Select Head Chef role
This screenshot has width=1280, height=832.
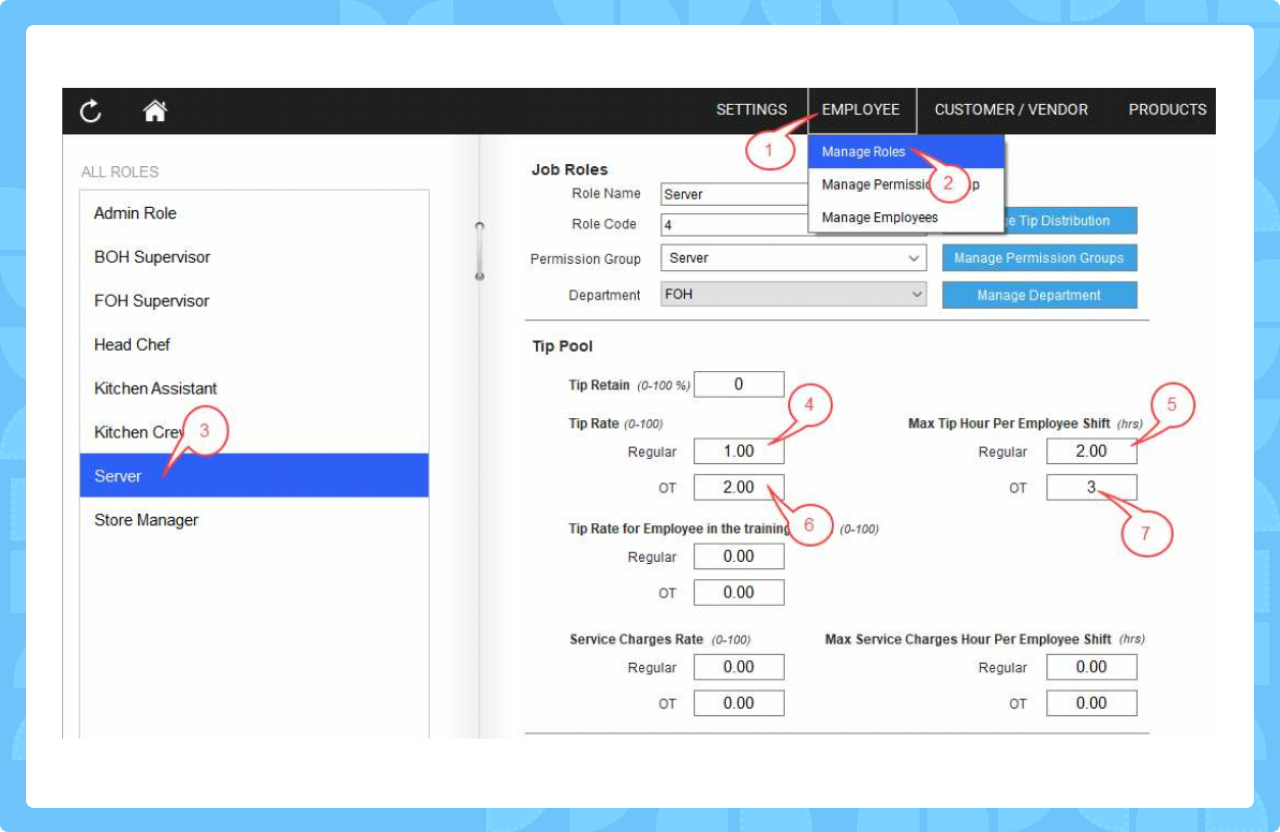[x=254, y=345]
